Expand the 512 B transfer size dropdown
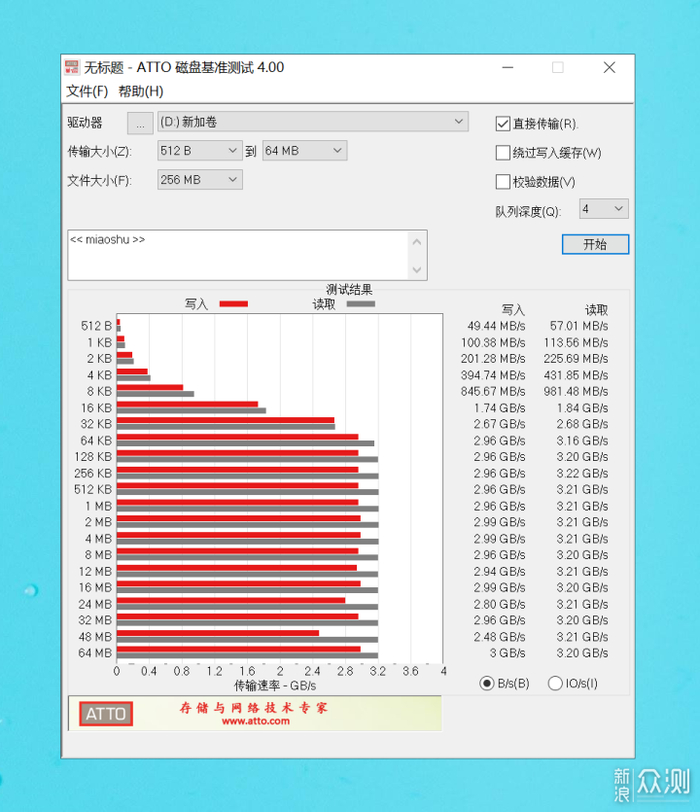Screen dimensions: 700x812 coord(199,151)
